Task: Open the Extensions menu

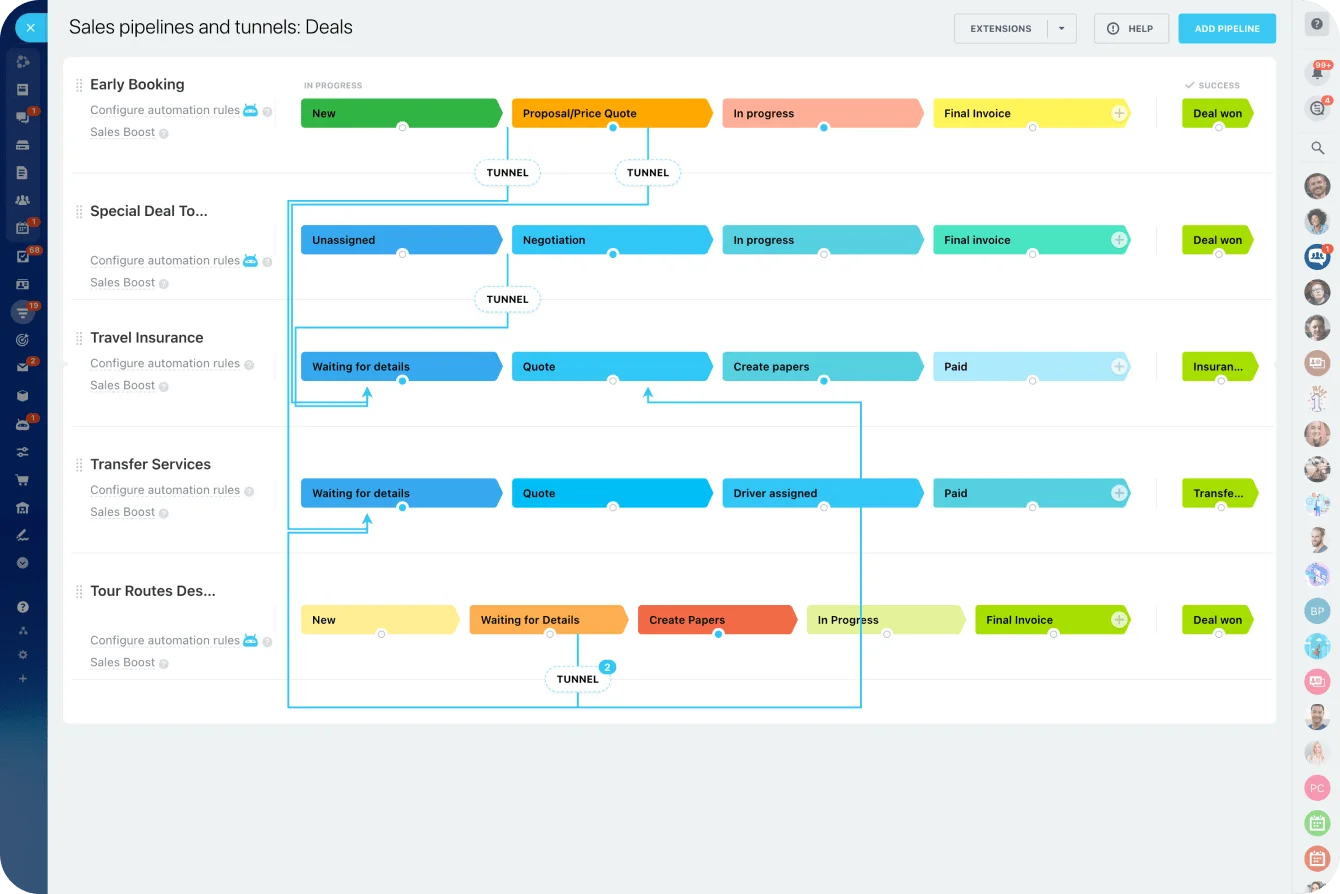Action: tap(1000, 28)
